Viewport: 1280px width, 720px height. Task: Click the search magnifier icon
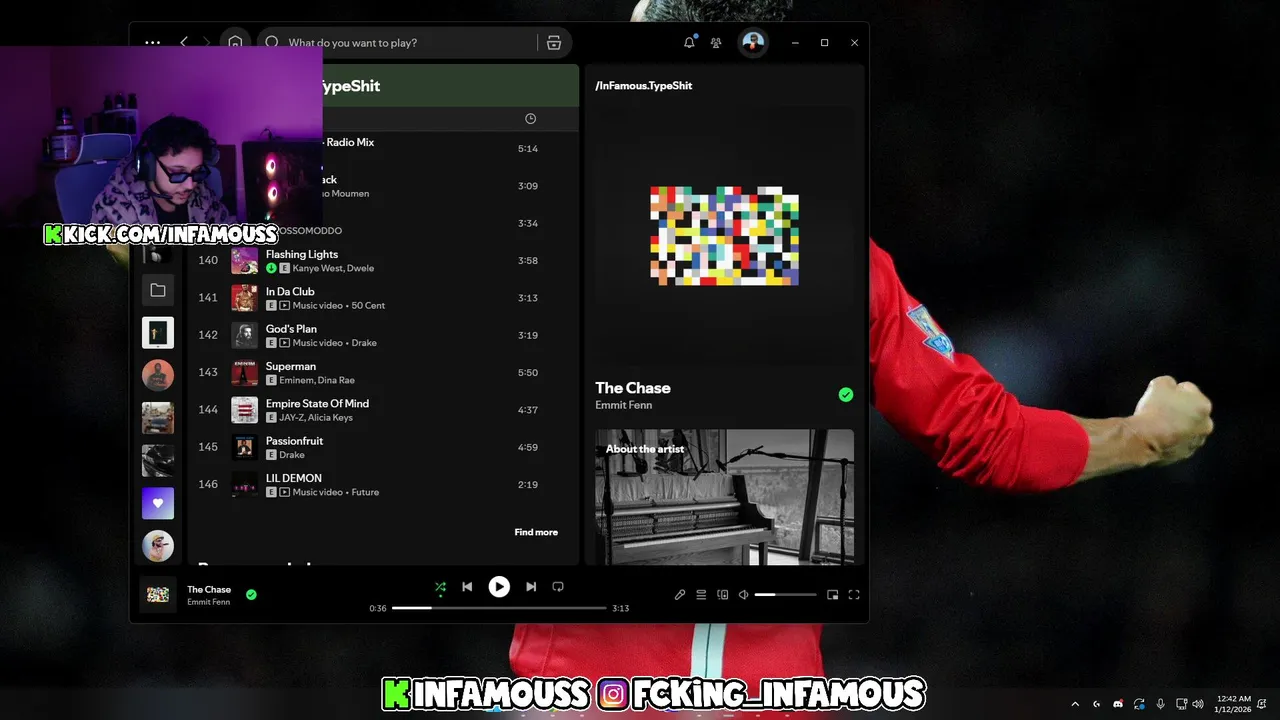click(x=272, y=43)
